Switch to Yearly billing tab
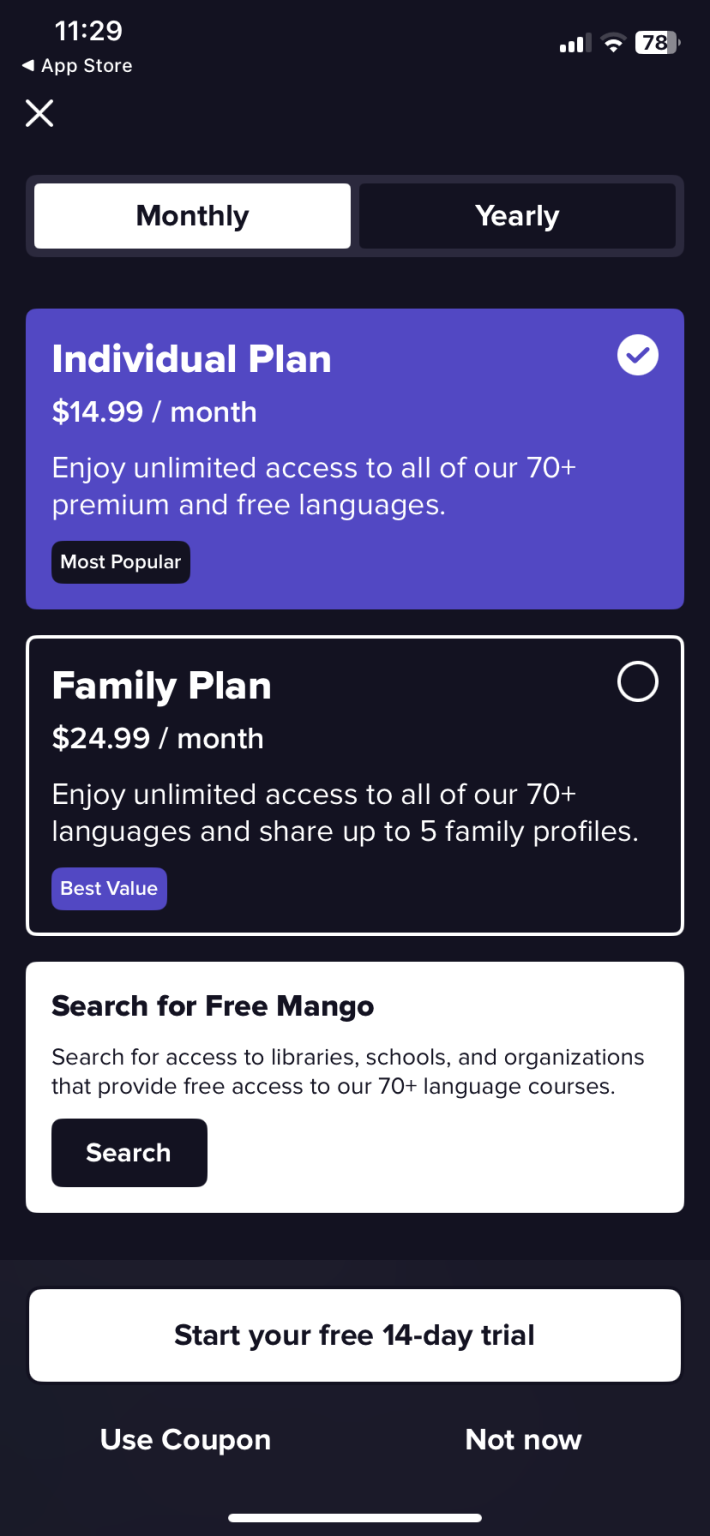The height and width of the screenshot is (1536, 710). (517, 216)
